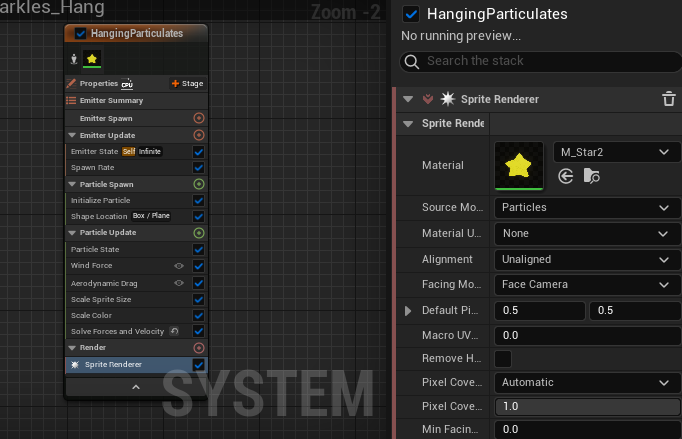Open the M_Star2 material dropdown

615,152
